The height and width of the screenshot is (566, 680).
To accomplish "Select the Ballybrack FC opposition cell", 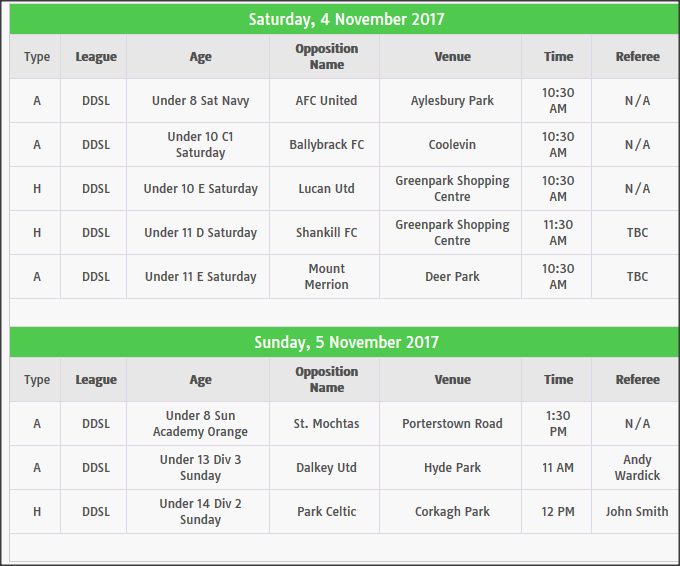I will 326,145.
